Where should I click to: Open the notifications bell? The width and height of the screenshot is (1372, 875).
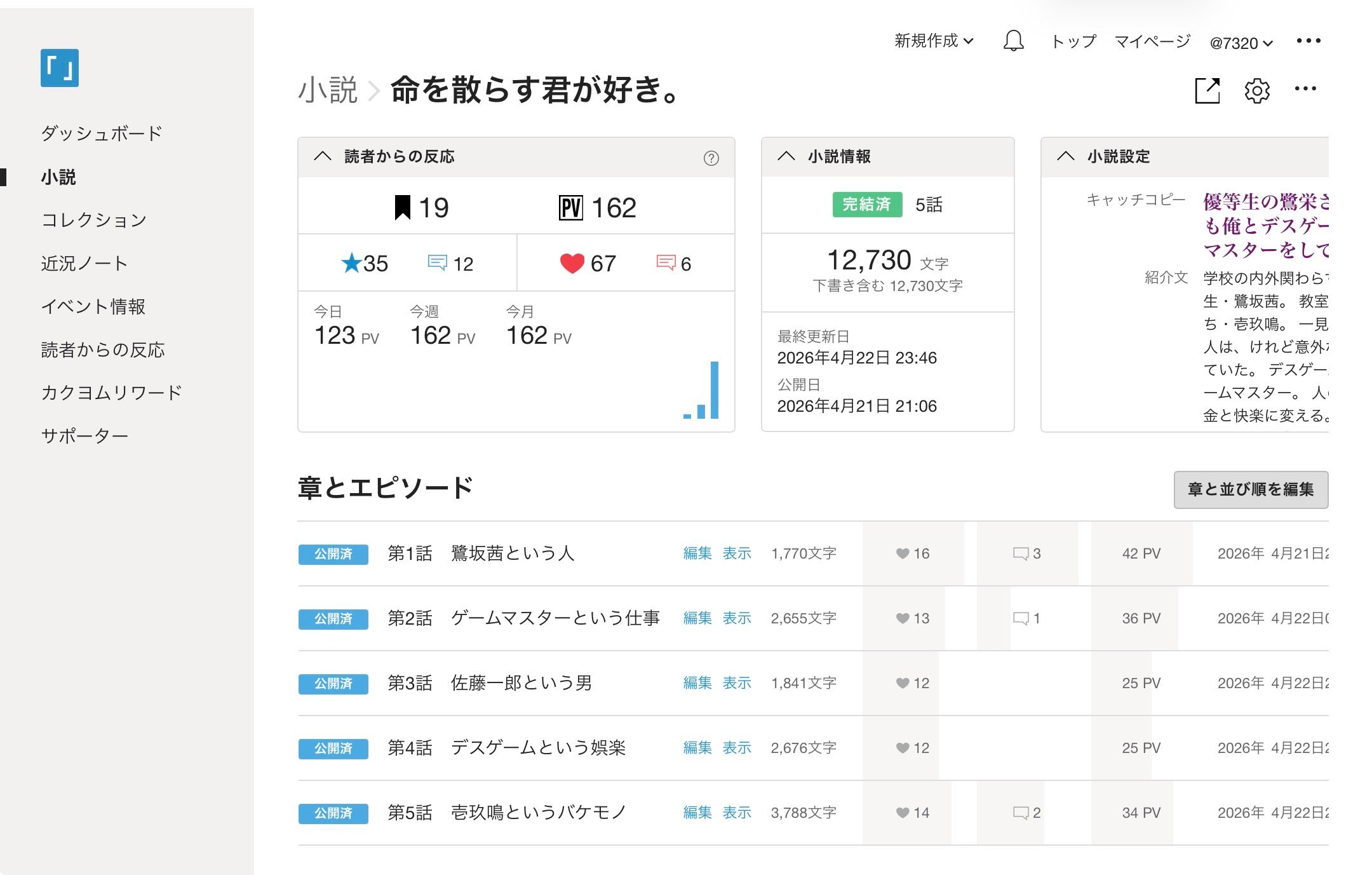coord(1013,41)
